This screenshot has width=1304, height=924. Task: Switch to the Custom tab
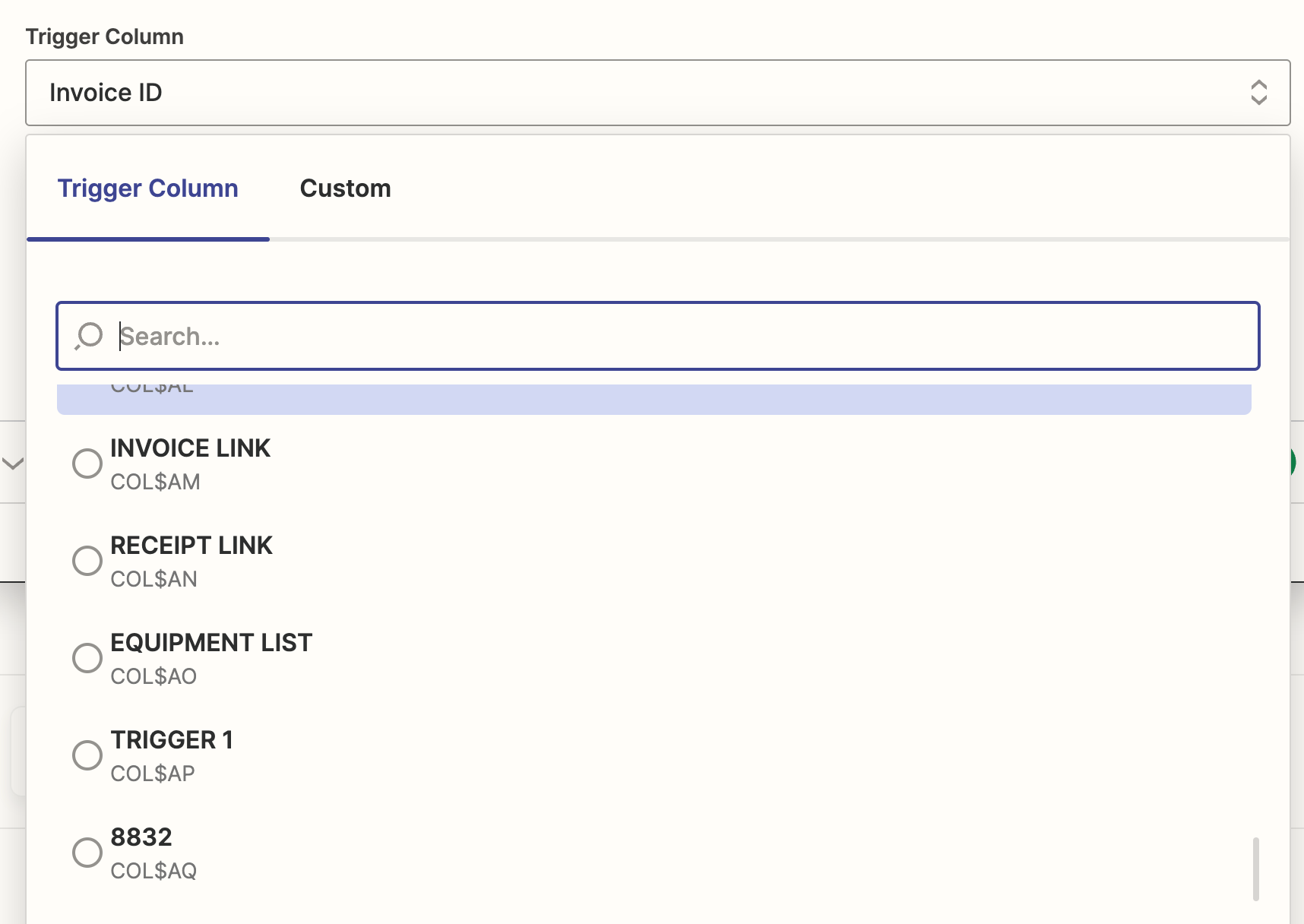point(346,188)
